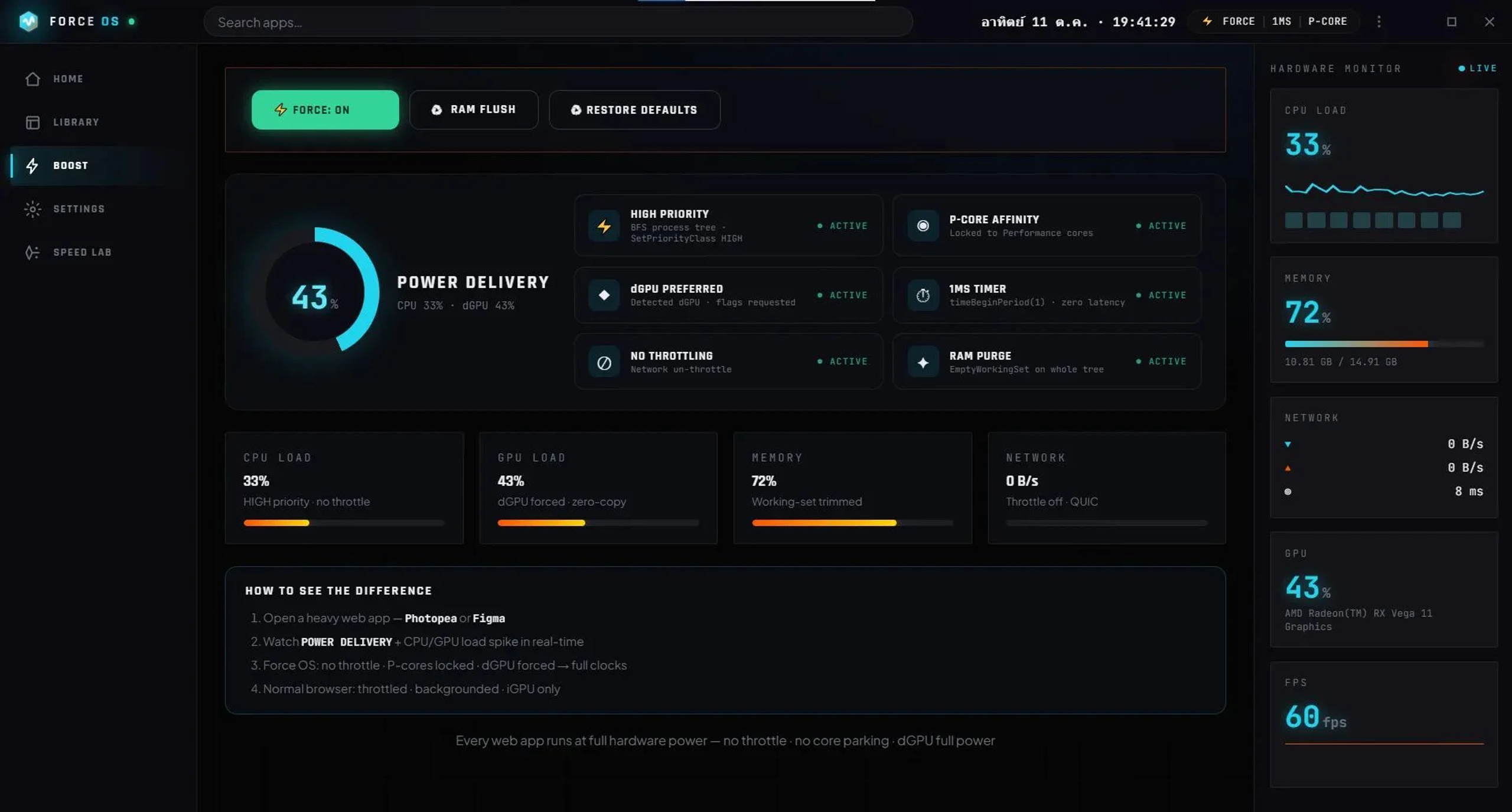Screen dimensions: 1512x812
Task: Click the LIVE indicator in Hardware Monitor
Action: tap(1478, 69)
